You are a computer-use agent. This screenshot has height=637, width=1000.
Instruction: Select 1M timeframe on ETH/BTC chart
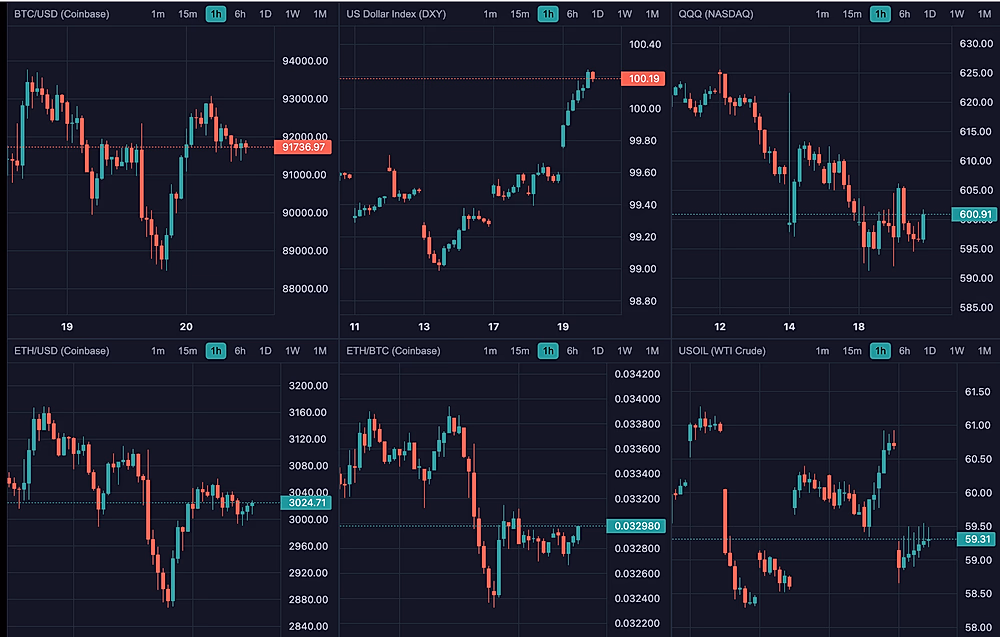click(651, 351)
